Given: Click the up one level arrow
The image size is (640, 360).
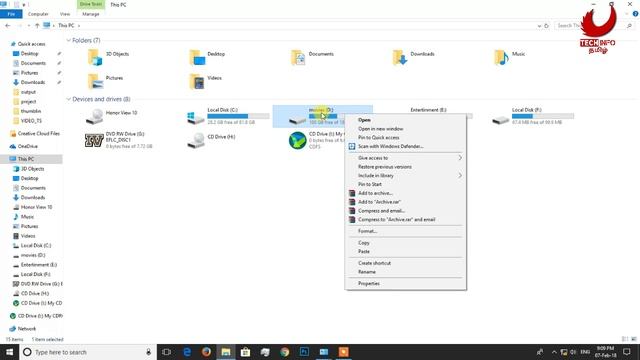Looking at the screenshot, I should [37, 25].
